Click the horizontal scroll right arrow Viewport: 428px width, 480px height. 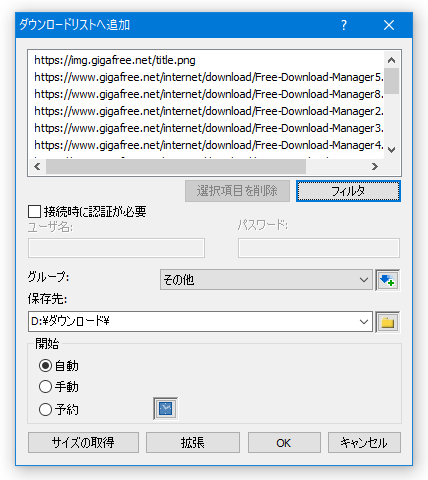click(x=375, y=166)
